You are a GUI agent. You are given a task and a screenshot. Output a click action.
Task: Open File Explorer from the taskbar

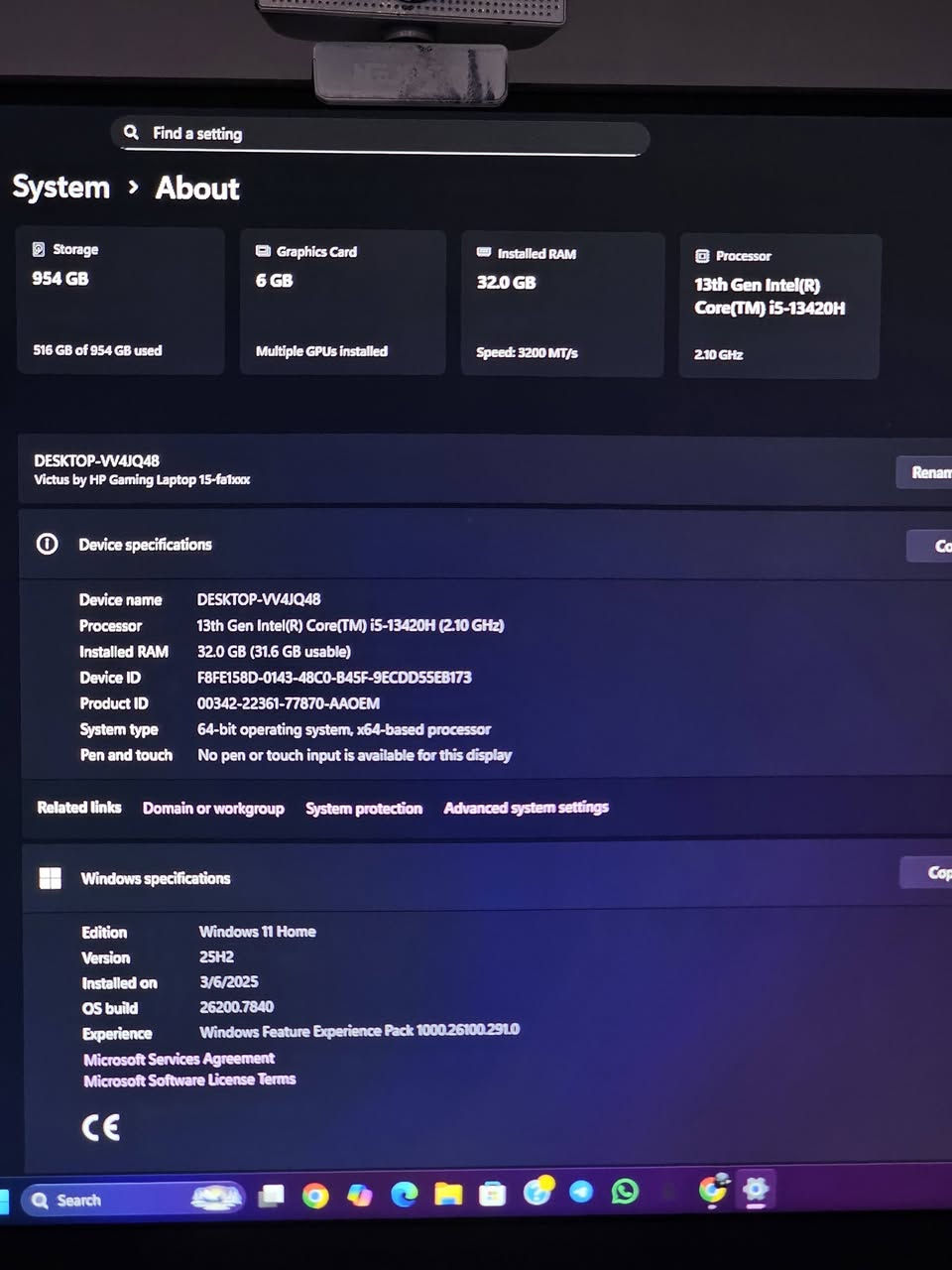448,1194
